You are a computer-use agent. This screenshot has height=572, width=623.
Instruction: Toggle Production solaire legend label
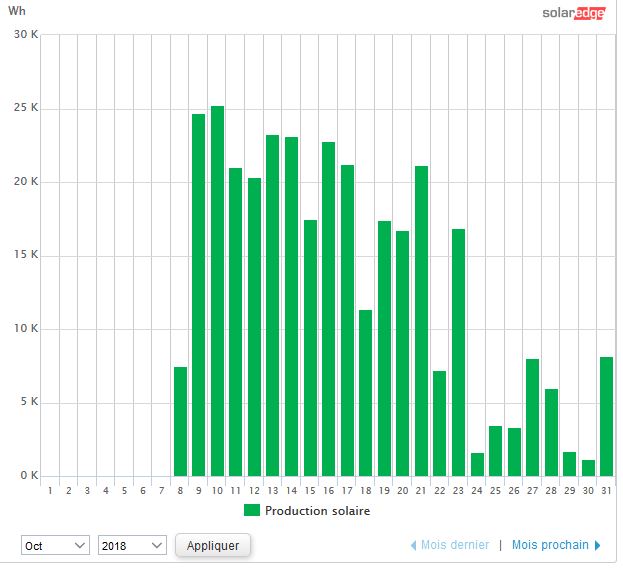317,511
